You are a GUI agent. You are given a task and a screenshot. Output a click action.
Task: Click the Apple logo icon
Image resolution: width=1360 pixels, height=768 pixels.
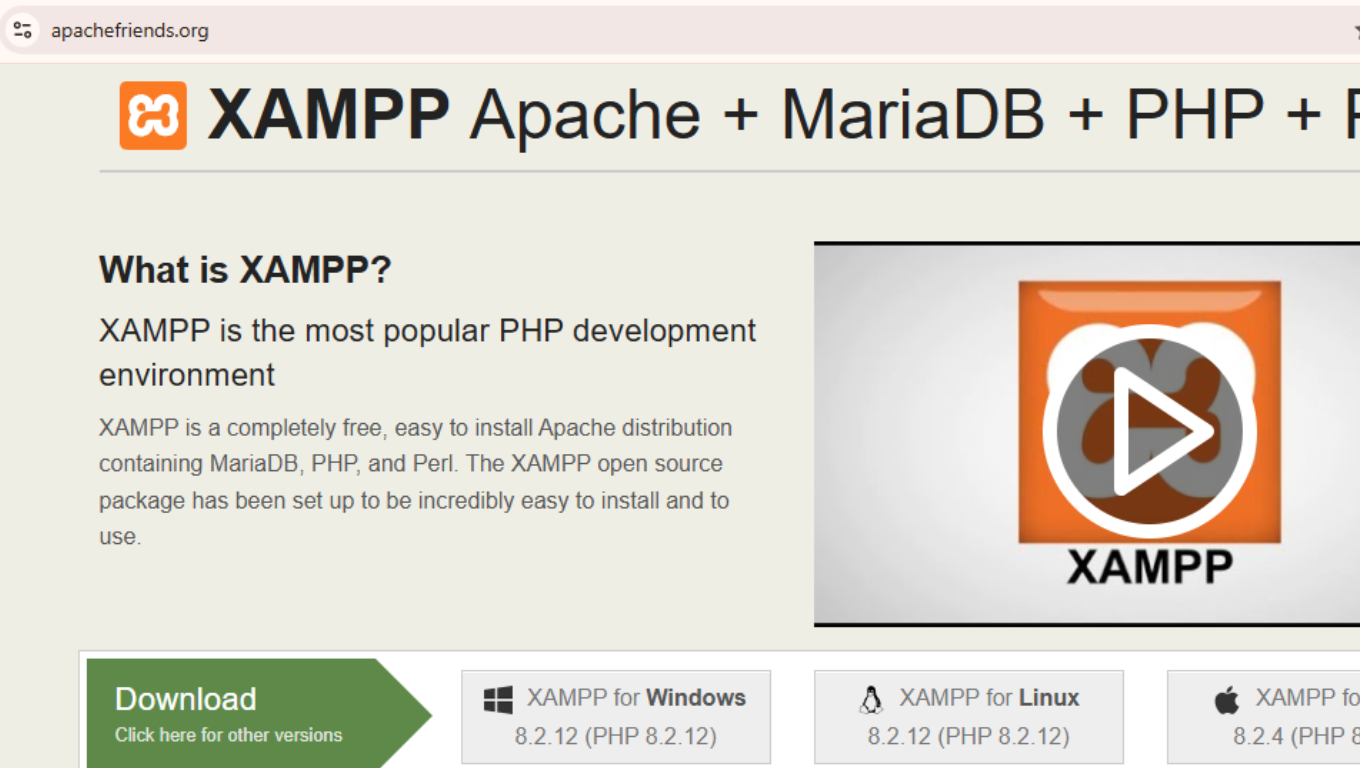(1227, 699)
